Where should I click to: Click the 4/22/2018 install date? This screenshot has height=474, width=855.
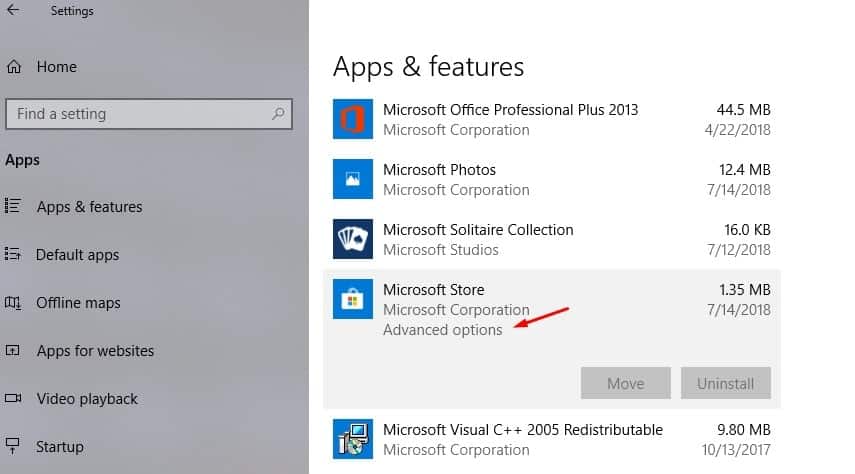tap(737, 130)
